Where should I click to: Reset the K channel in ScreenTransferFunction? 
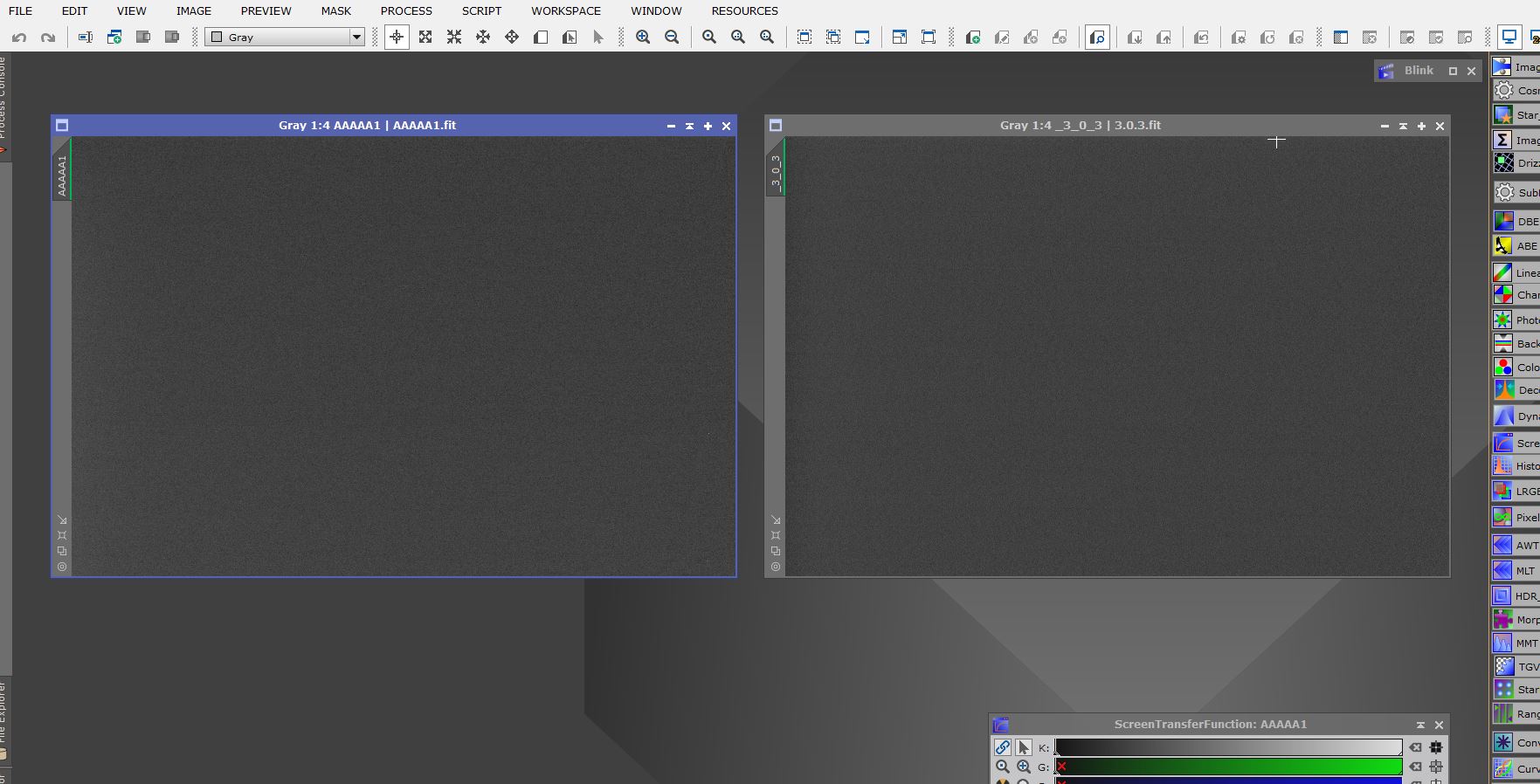pyautogui.click(x=1415, y=747)
